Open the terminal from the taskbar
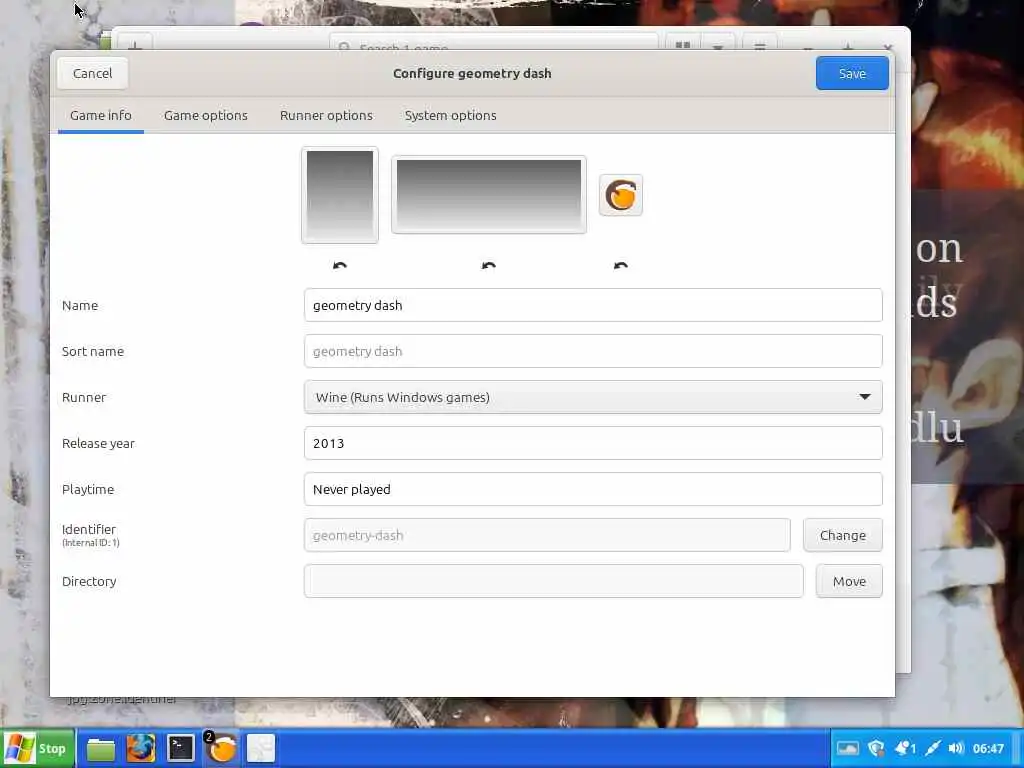 tap(180, 748)
